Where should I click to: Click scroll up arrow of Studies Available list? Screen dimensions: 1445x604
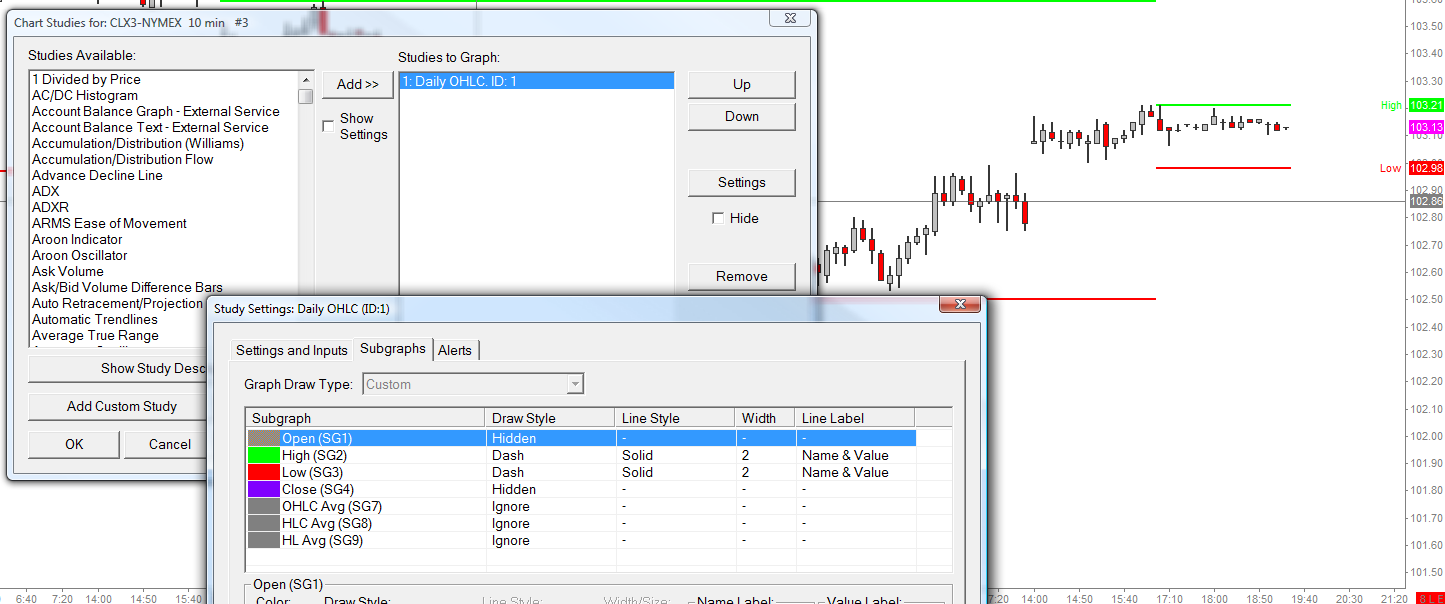(x=306, y=79)
